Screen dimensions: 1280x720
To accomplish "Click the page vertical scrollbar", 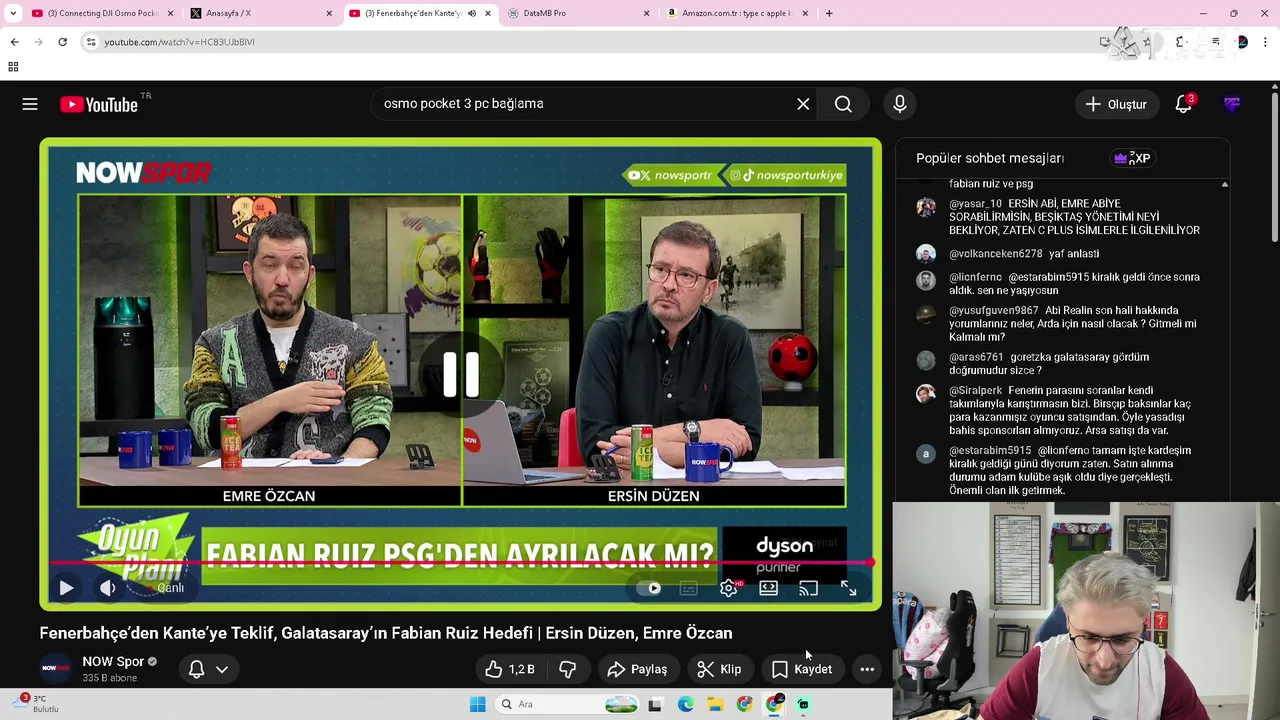I will tap(1274, 166).
